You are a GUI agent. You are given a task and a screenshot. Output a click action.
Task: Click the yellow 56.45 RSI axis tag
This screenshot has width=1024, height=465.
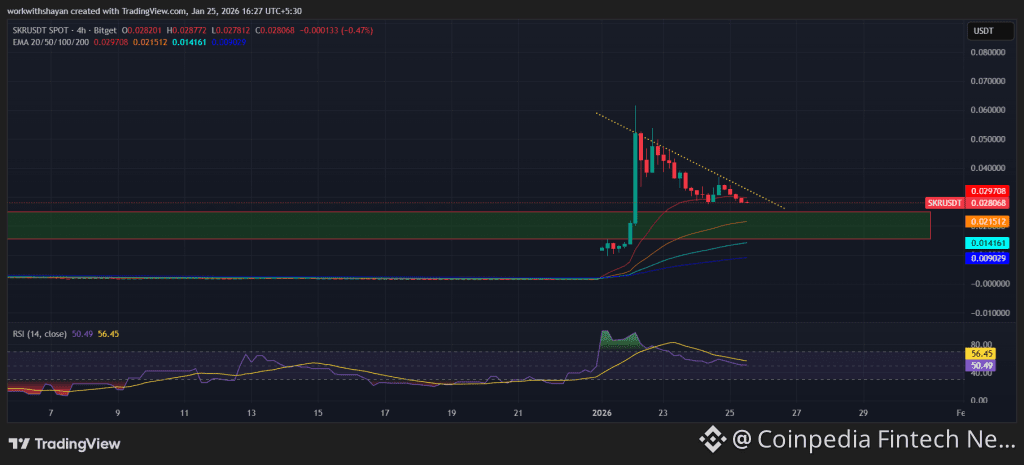click(x=983, y=354)
